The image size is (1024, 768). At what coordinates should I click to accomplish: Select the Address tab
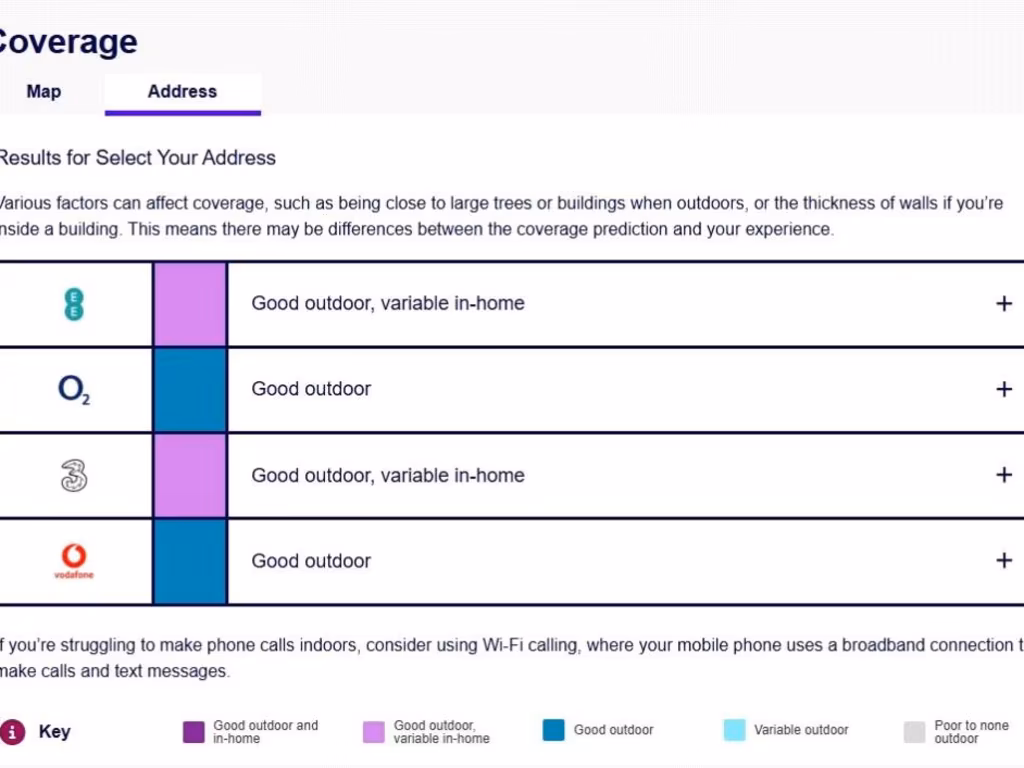[182, 92]
